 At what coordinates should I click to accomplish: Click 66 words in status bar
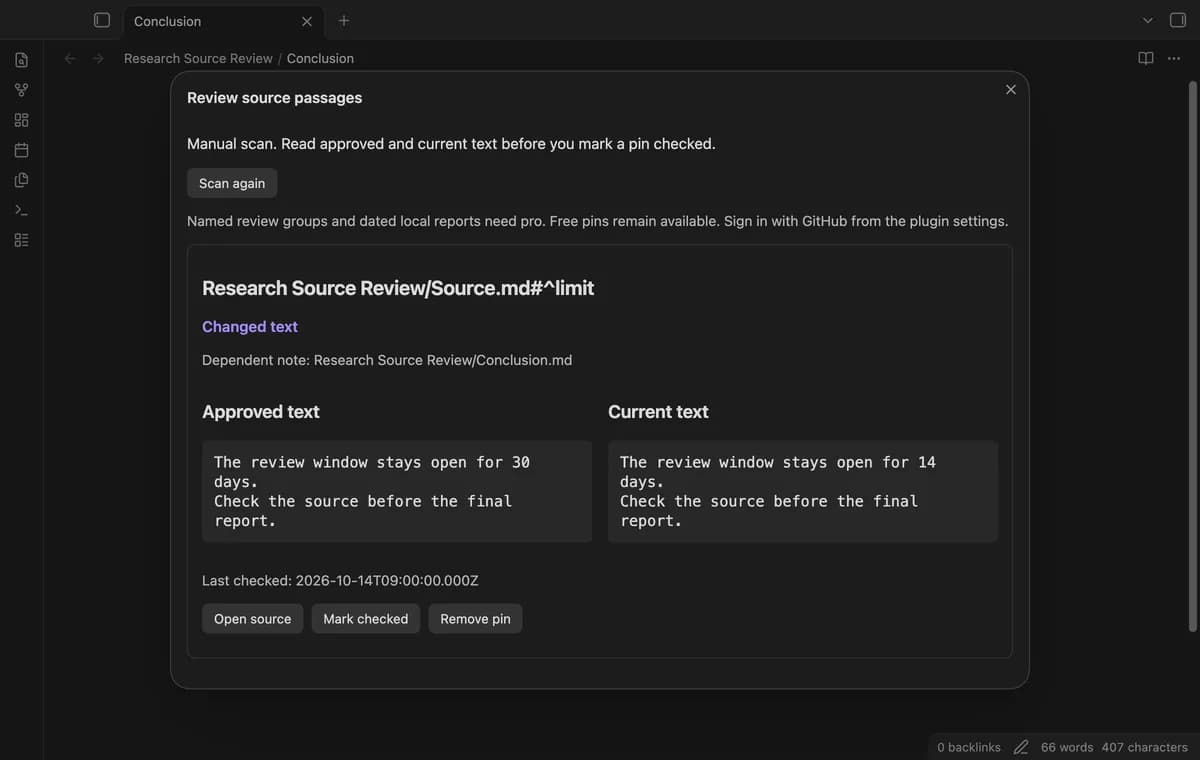1067,747
